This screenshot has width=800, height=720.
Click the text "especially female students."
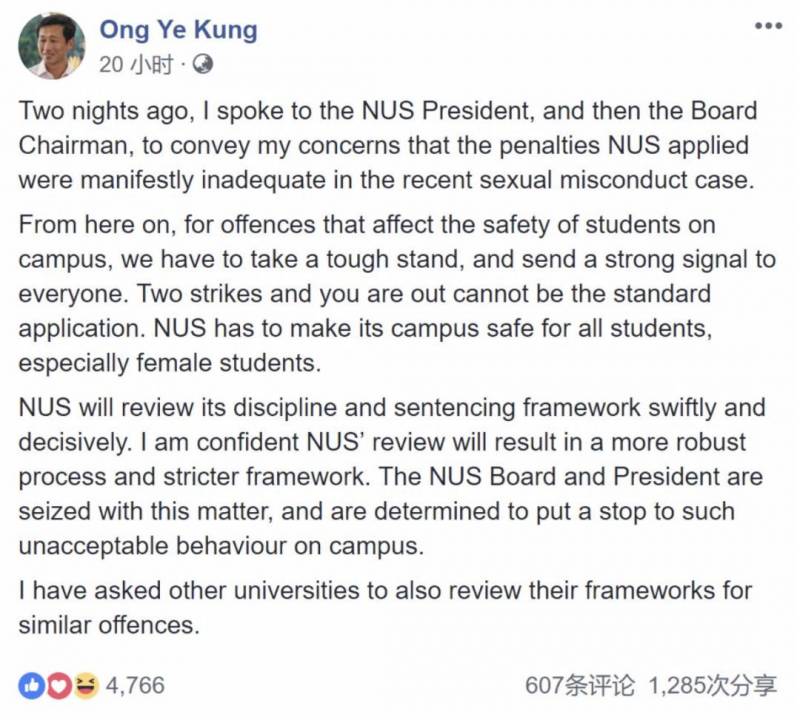(170, 364)
